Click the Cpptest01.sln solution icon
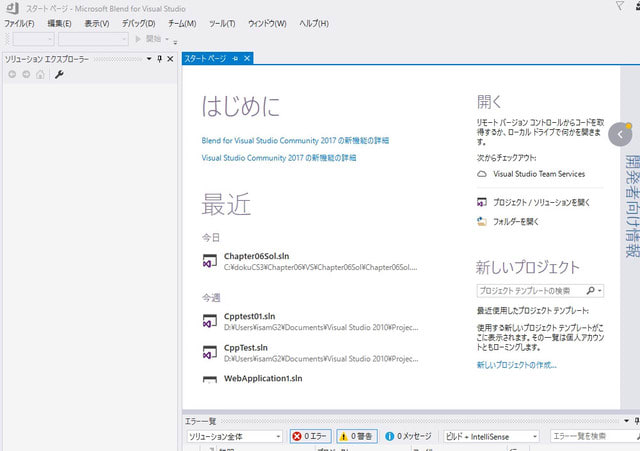The width and height of the screenshot is (640, 451). pyautogui.click(x=210, y=321)
